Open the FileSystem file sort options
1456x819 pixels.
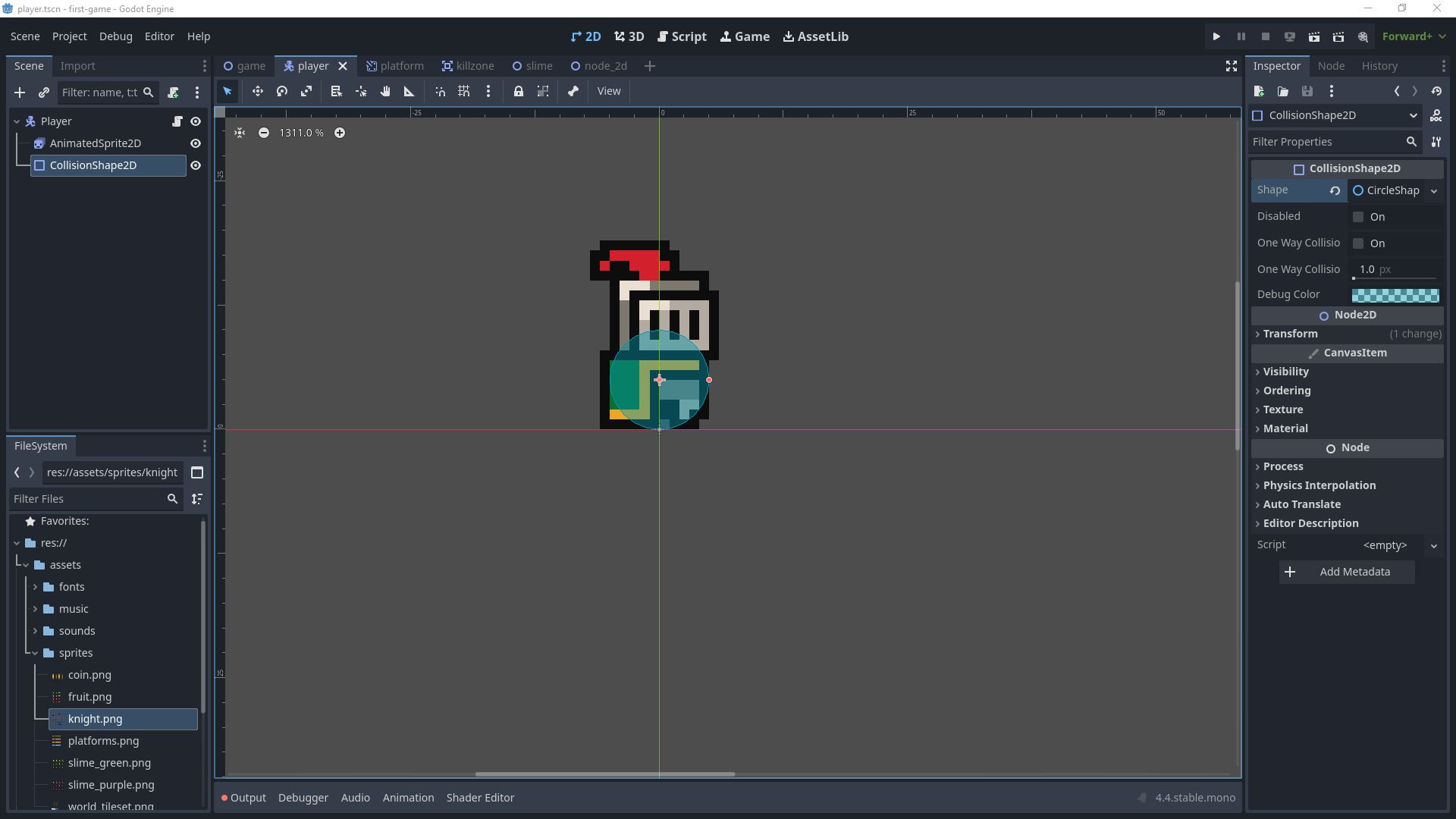pos(197,499)
